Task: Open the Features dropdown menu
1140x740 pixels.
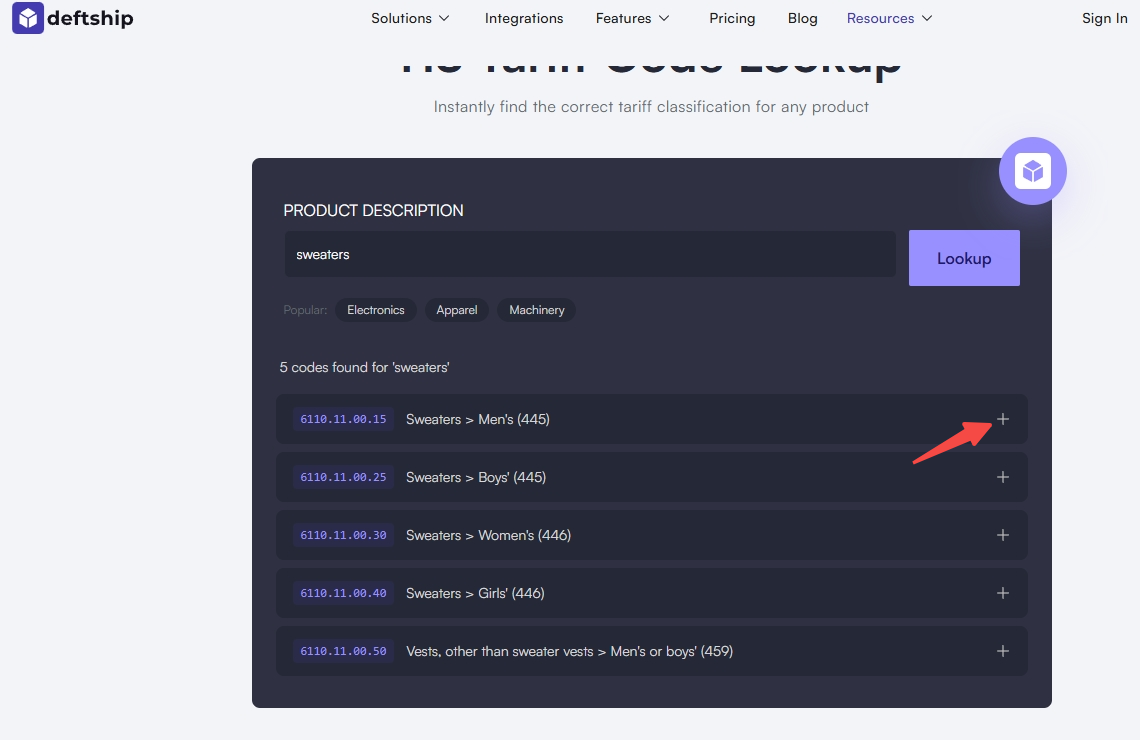Action: [632, 18]
